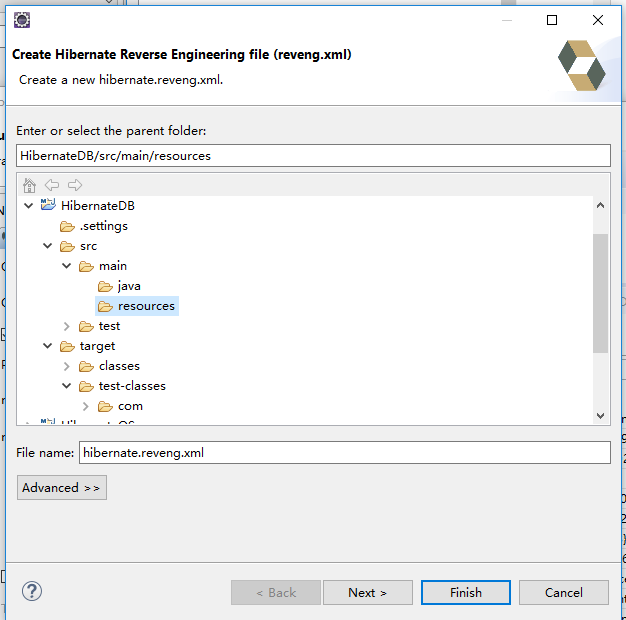Viewport: 626px width, 620px height.
Task: Select the test-classes label in tree
Action: [132, 386]
